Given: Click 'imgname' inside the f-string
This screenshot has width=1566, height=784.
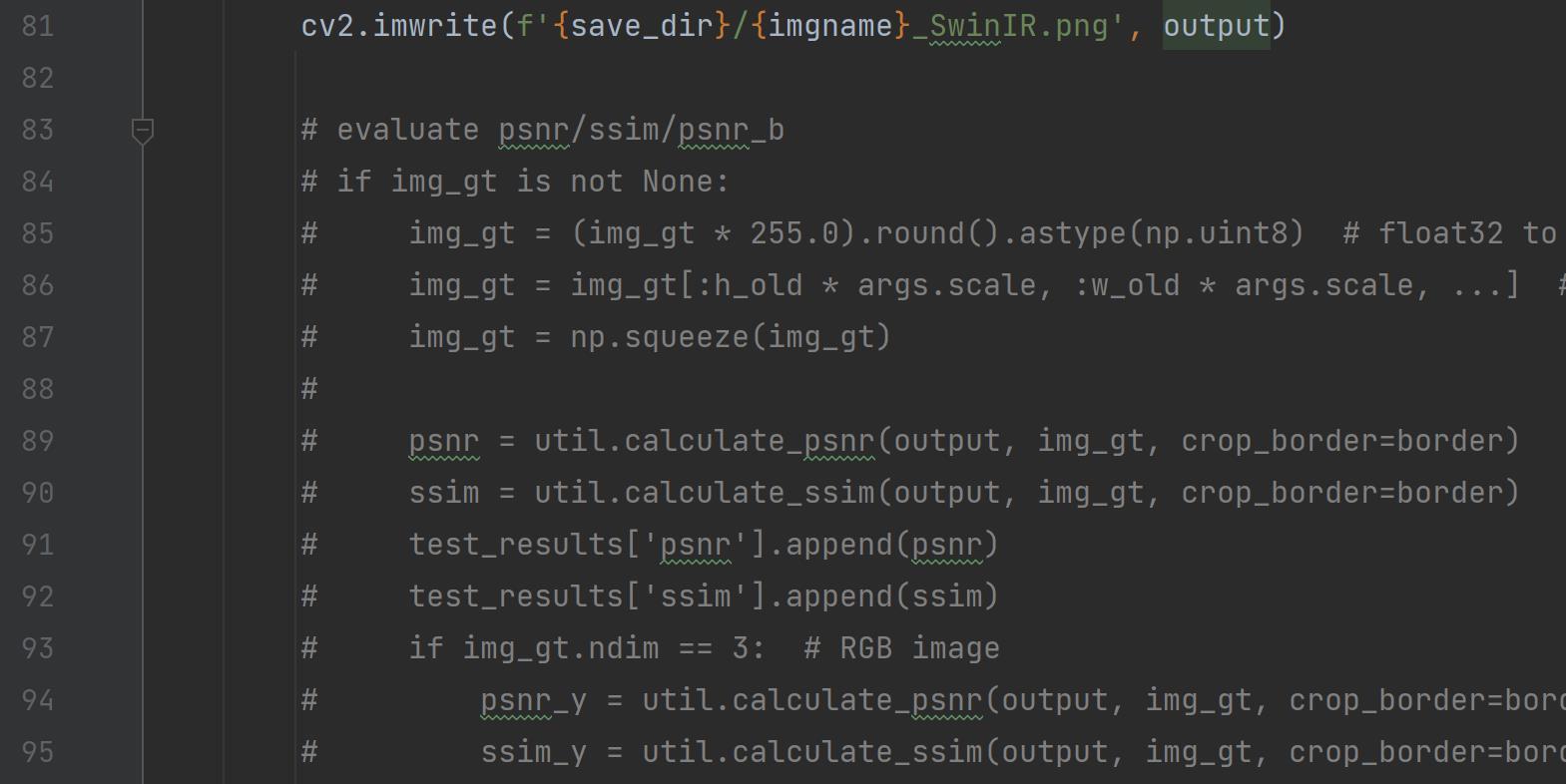Looking at the screenshot, I should tap(830, 26).
